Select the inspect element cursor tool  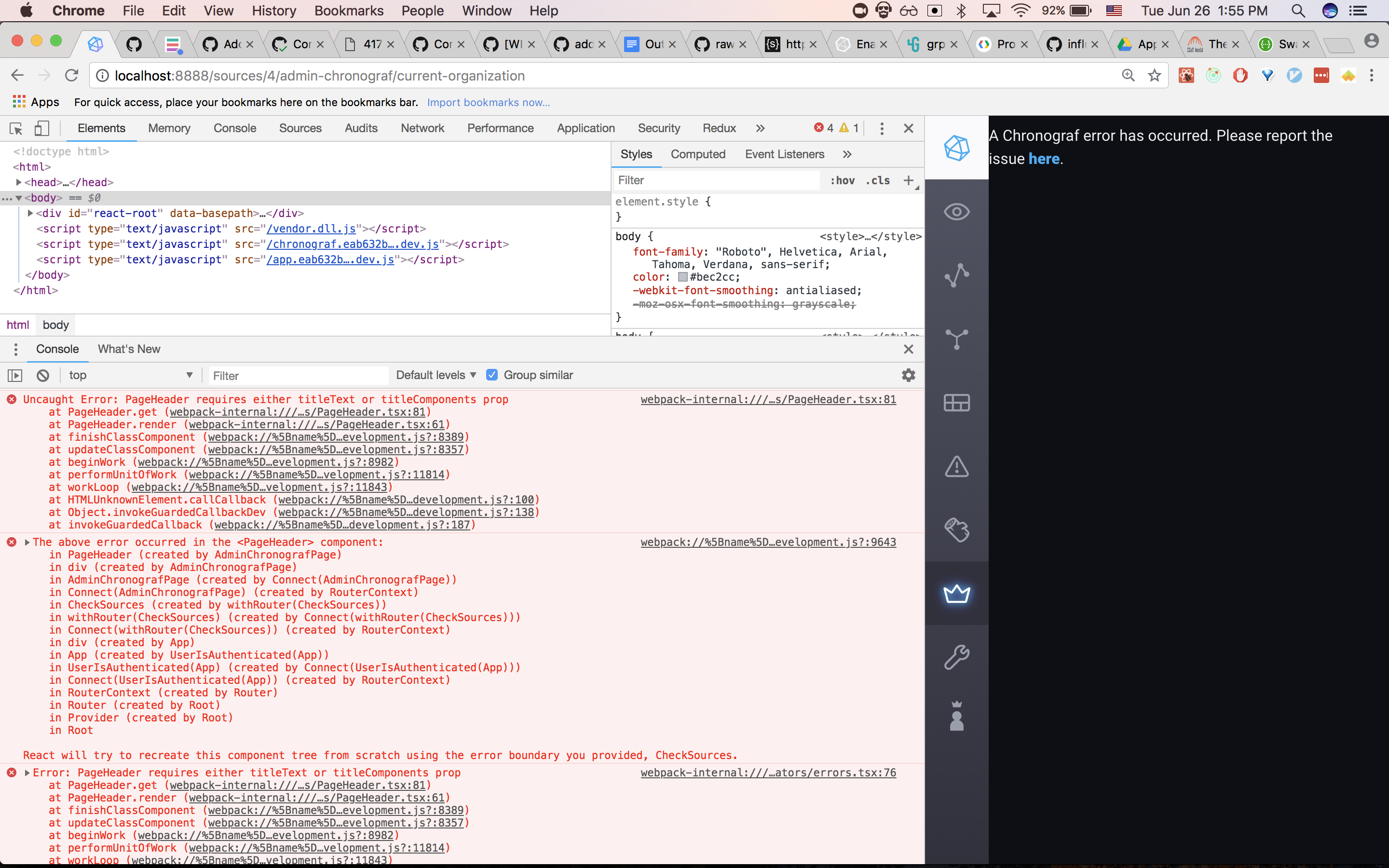pos(15,128)
